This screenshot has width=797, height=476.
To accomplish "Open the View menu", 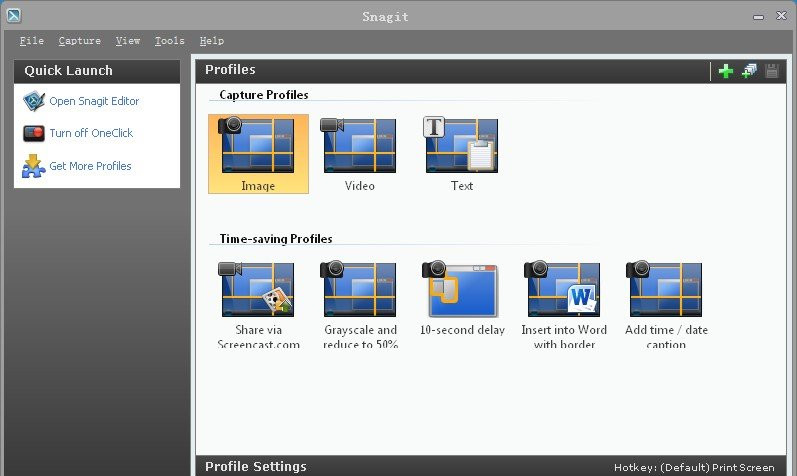I will [128, 41].
